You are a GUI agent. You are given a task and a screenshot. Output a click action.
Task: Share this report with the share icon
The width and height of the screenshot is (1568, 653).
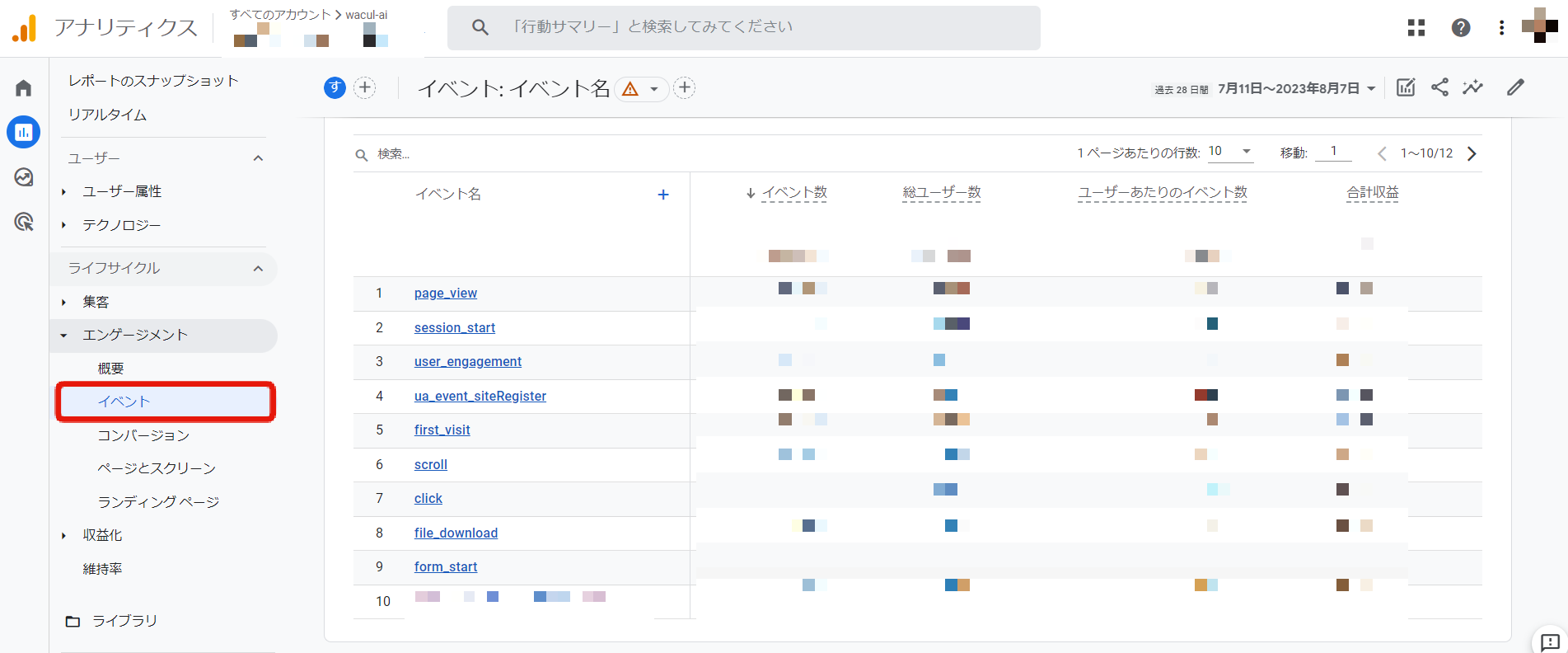(x=1439, y=87)
